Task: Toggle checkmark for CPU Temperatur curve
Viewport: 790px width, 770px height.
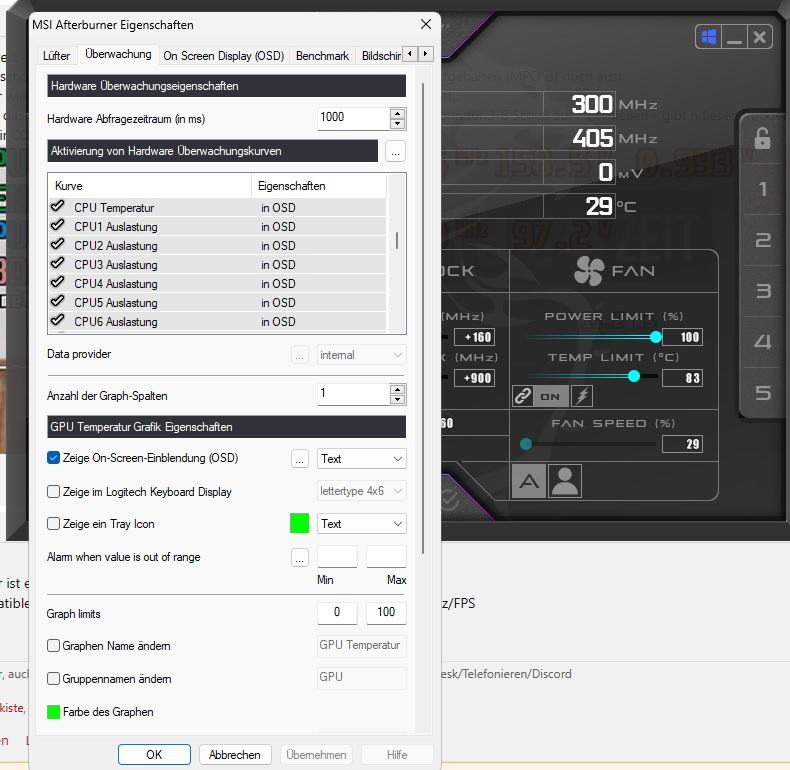Action: point(57,206)
